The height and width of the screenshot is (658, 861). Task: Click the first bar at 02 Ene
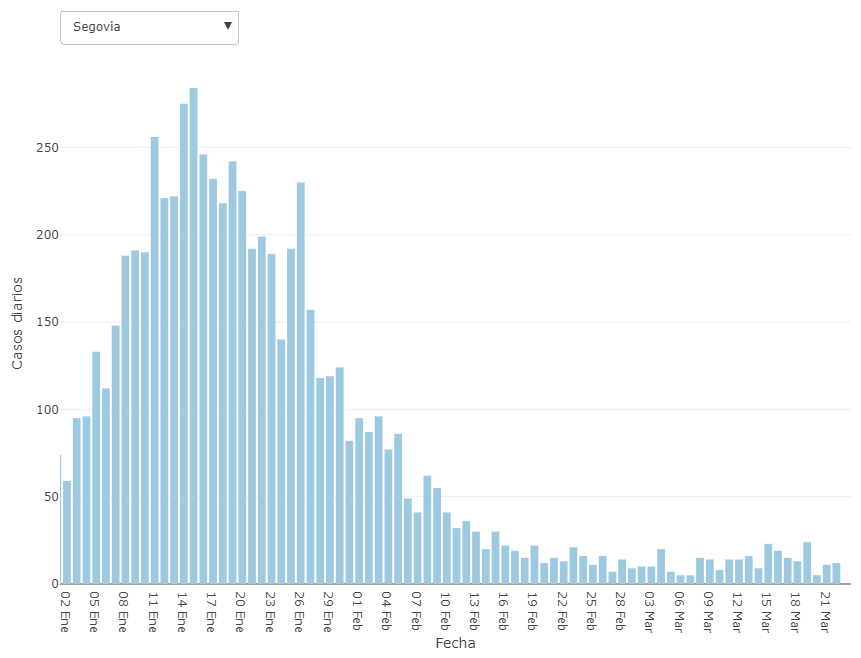(67, 532)
